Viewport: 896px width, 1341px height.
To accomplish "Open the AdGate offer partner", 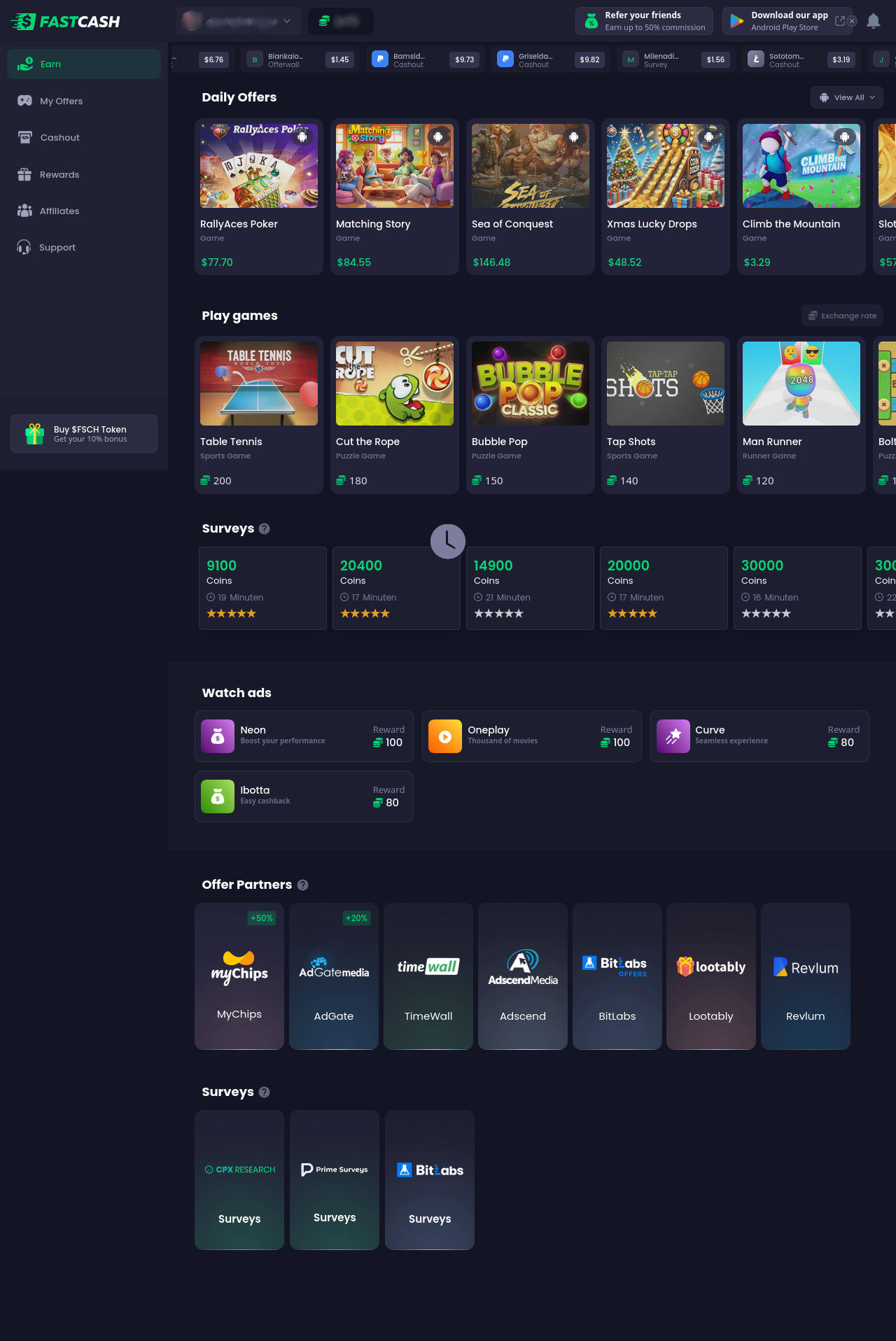I will (334, 976).
